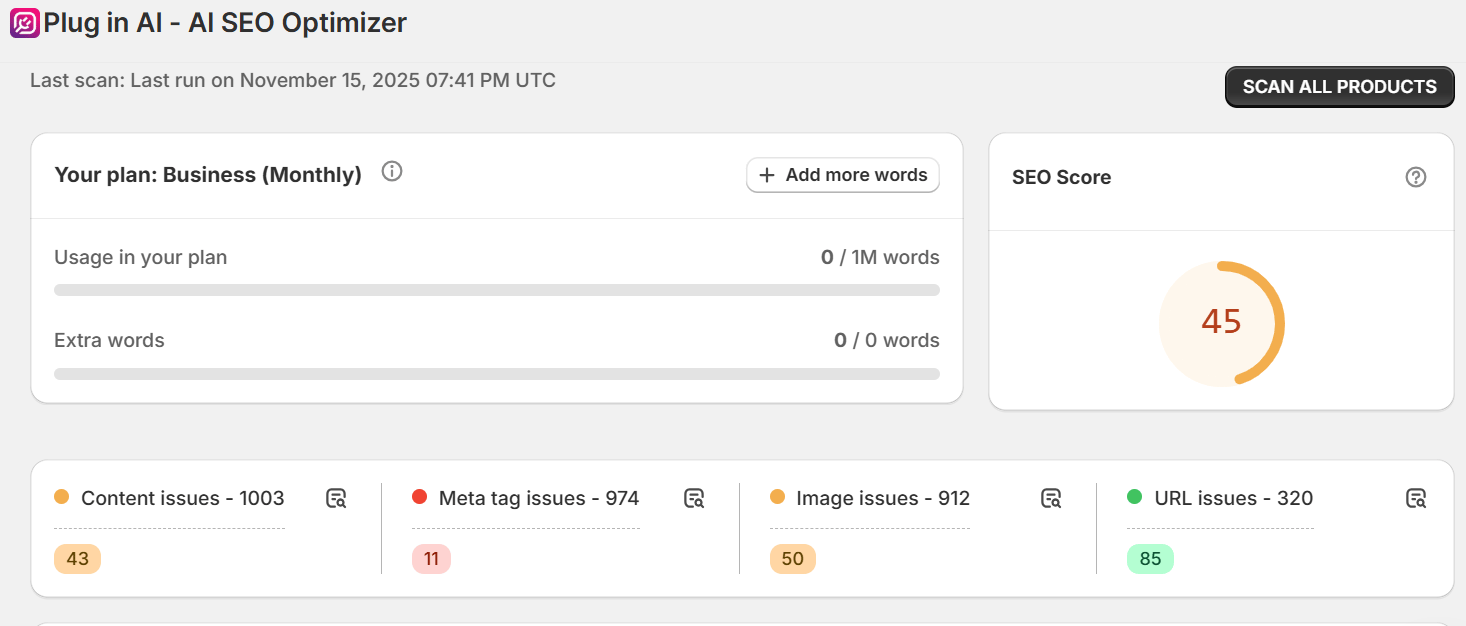The height and width of the screenshot is (626, 1466).
Task: Inspect Content issues with magnifier icon
Action: click(x=336, y=498)
